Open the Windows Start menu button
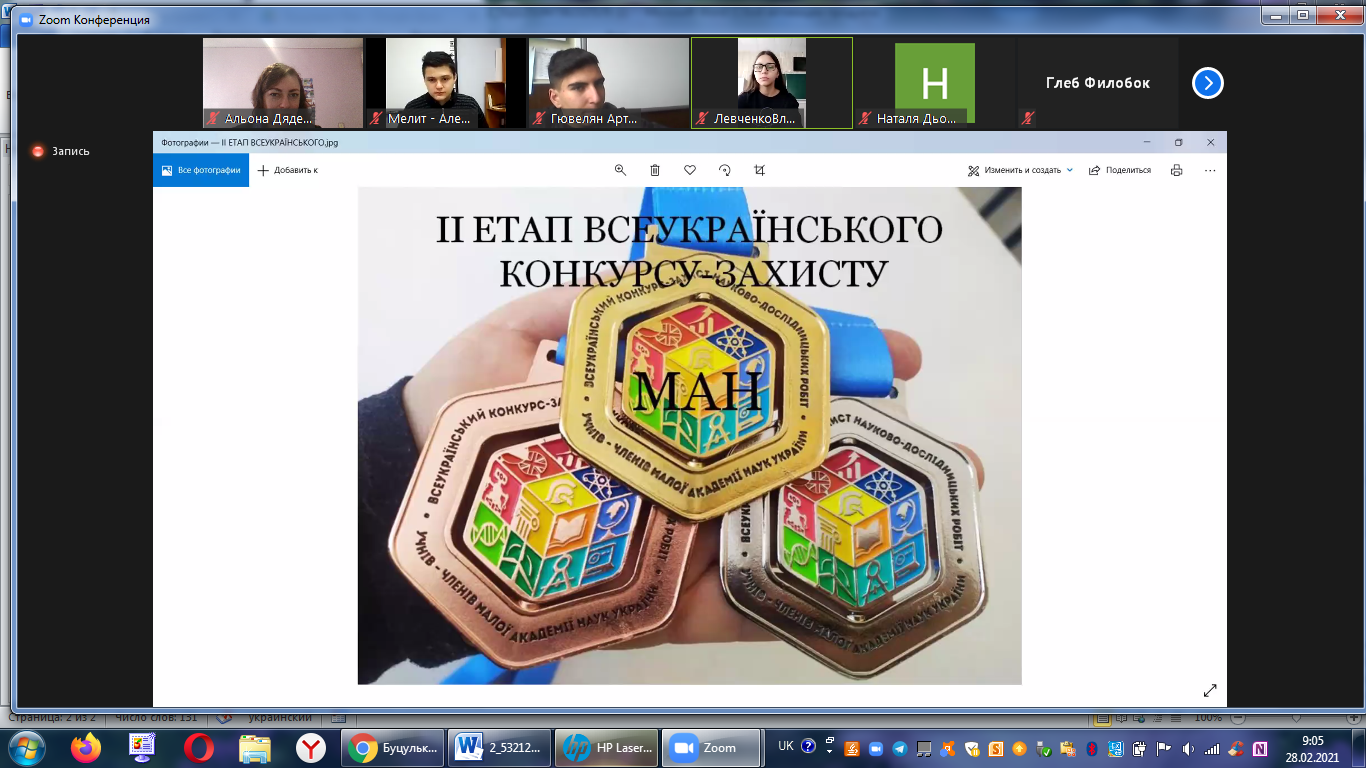Viewport: 1366px width, 768px height. [26, 747]
